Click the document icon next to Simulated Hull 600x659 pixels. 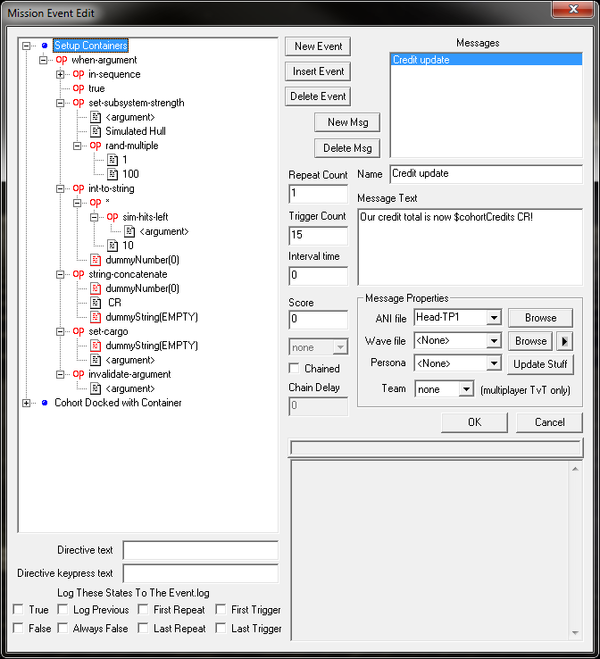pyautogui.click(x=95, y=131)
